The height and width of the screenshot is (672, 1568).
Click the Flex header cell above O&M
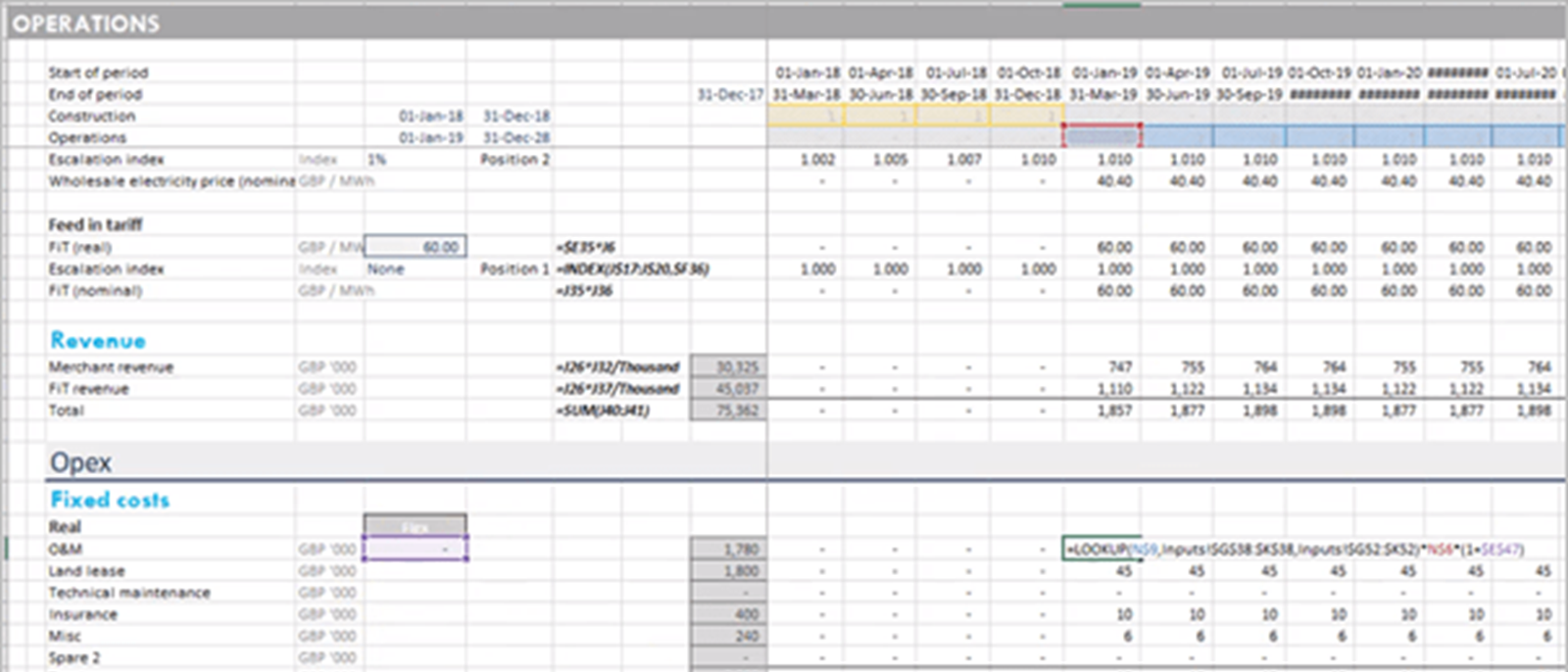coord(416,527)
